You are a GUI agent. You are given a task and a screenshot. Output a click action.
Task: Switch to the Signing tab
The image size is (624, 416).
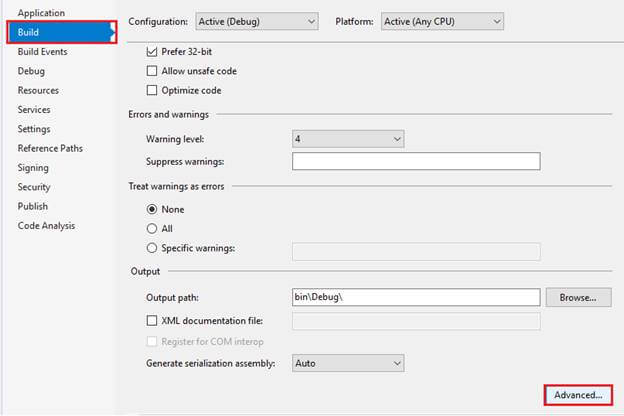(x=33, y=168)
